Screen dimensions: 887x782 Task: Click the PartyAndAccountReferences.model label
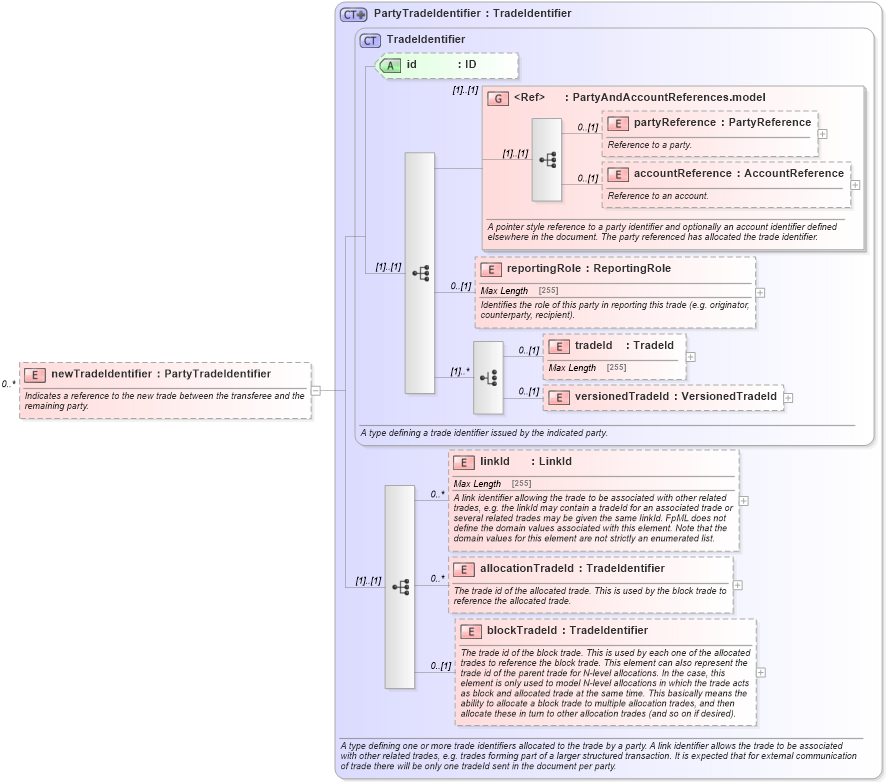pyautogui.click(x=669, y=97)
